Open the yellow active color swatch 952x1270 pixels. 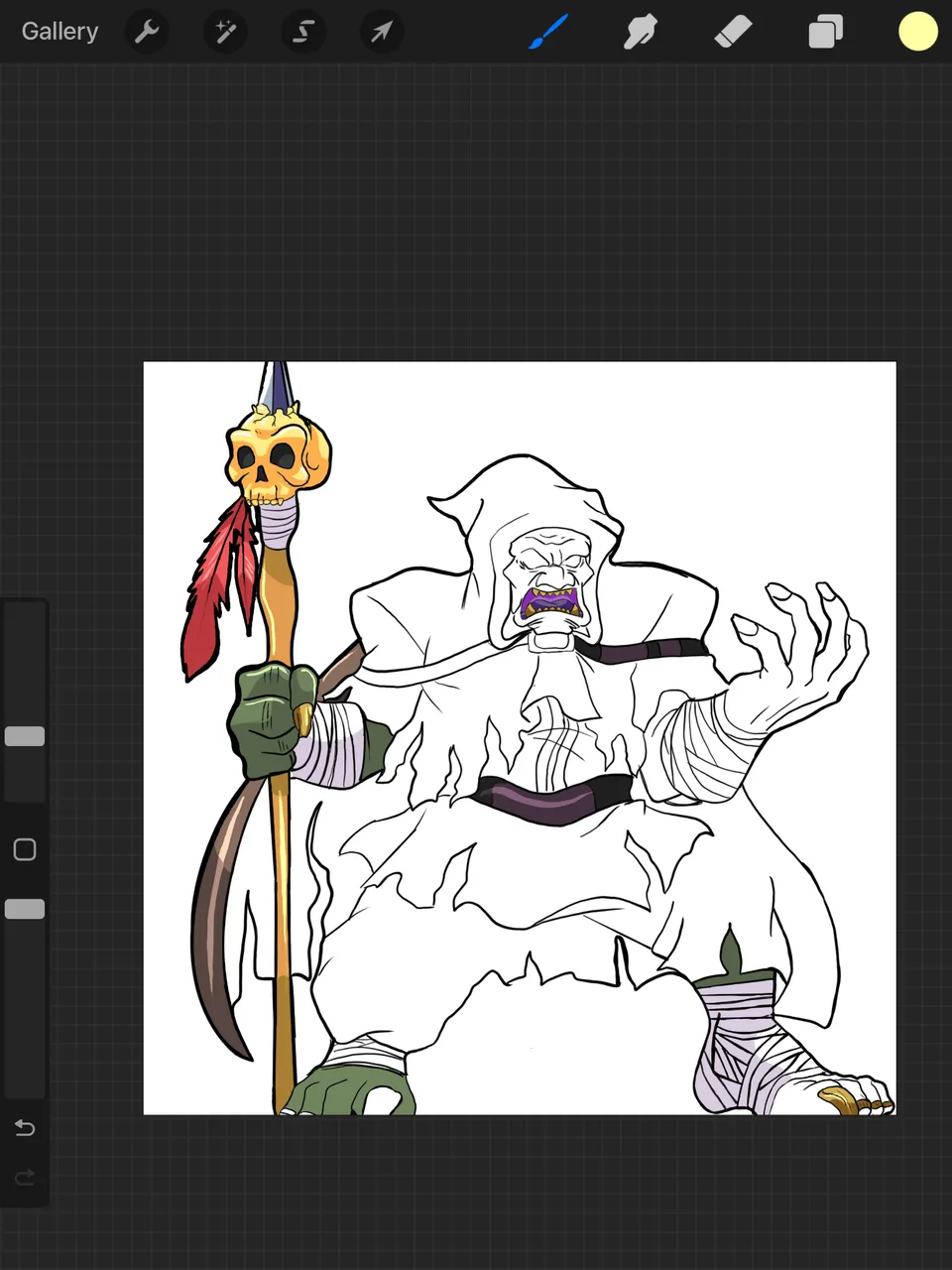918,32
